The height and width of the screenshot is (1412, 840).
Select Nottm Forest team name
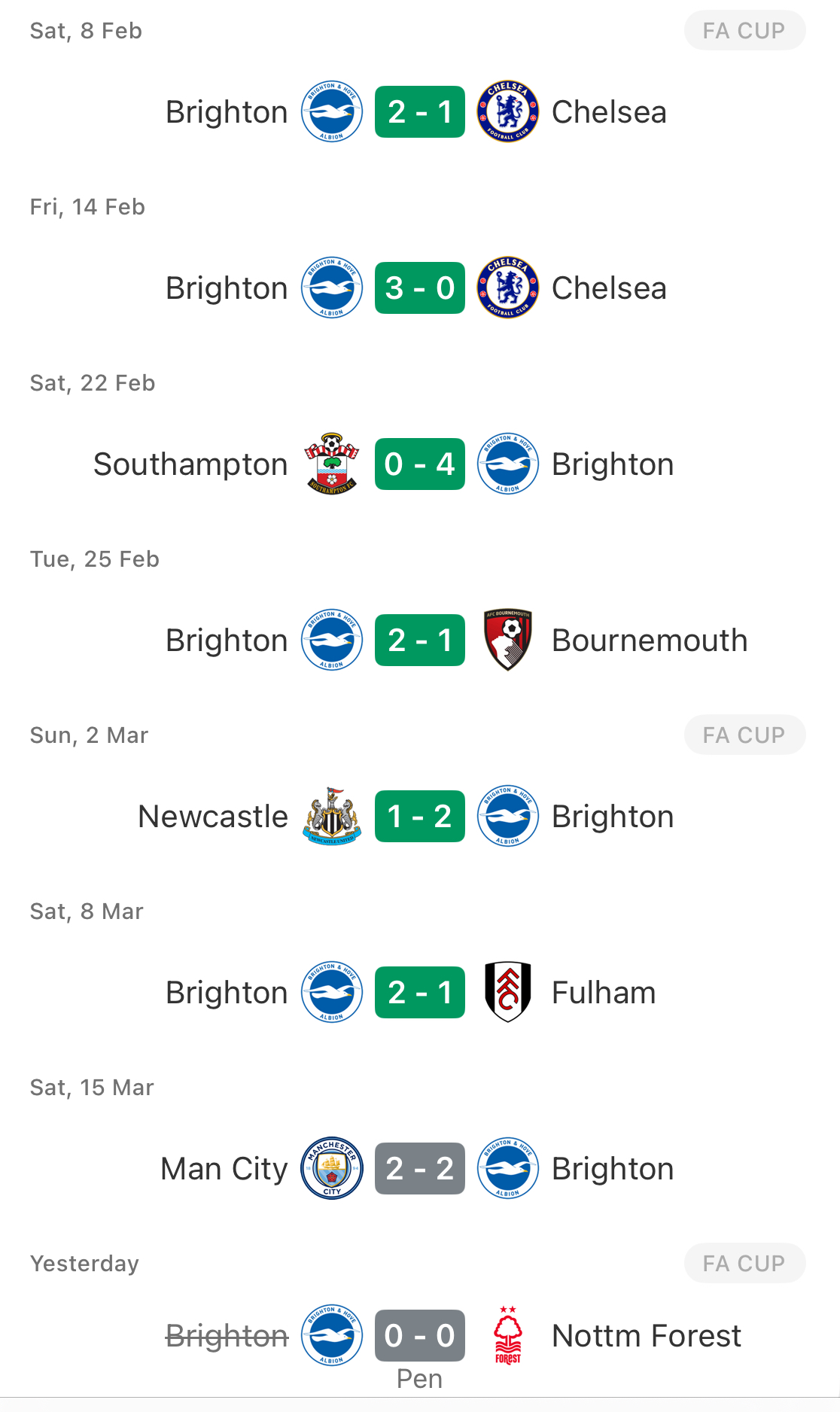[647, 1336]
